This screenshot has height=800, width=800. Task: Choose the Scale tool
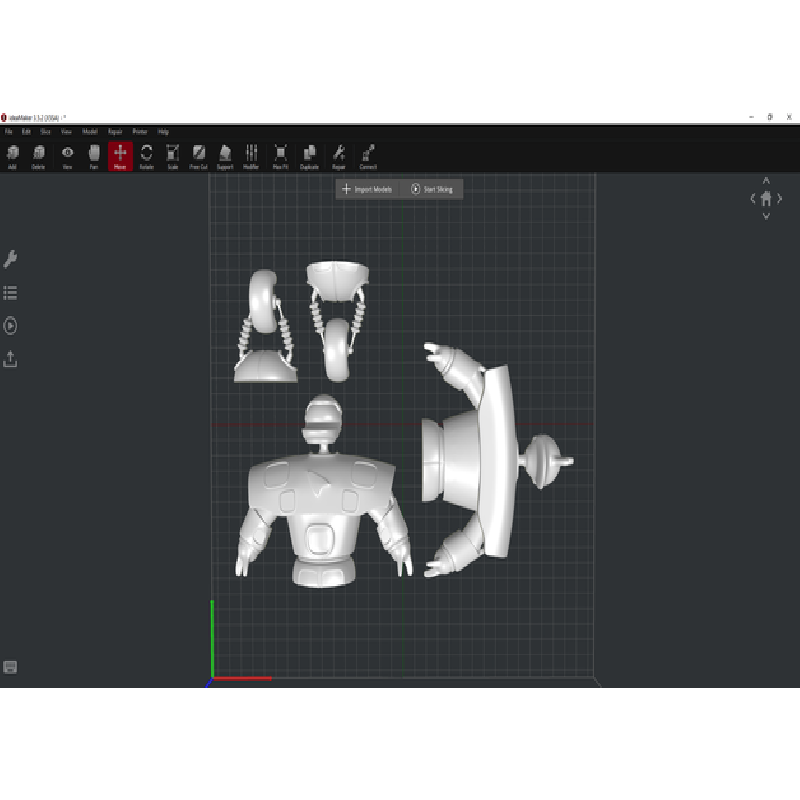(x=173, y=155)
